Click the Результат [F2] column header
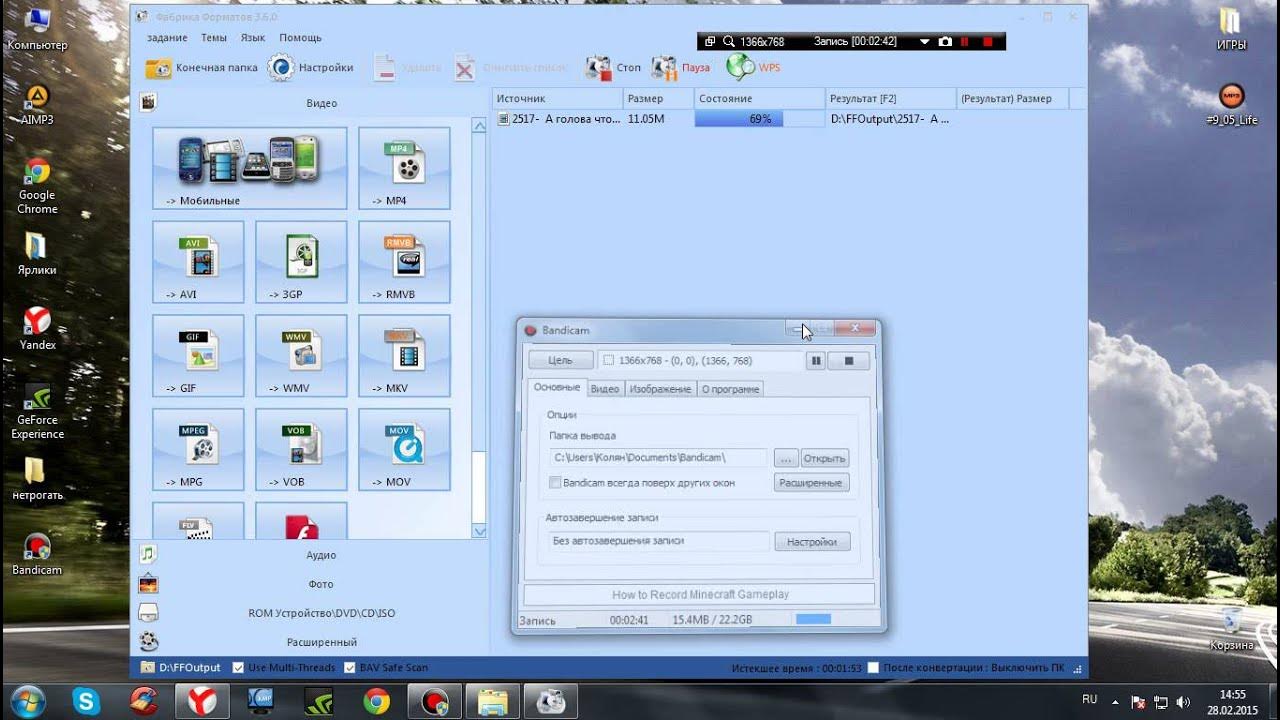 (891, 98)
